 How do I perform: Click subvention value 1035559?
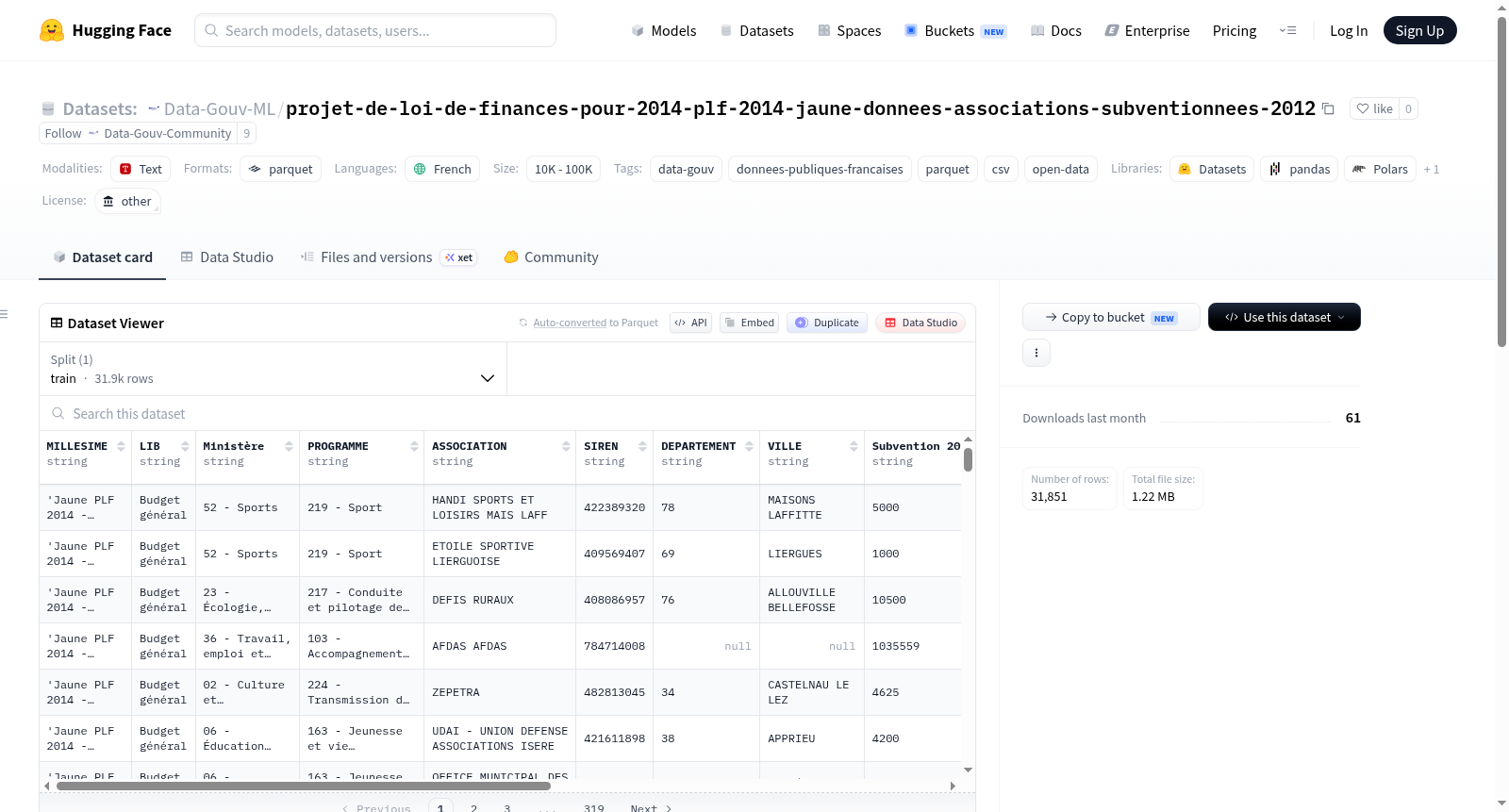tap(896, 646)
